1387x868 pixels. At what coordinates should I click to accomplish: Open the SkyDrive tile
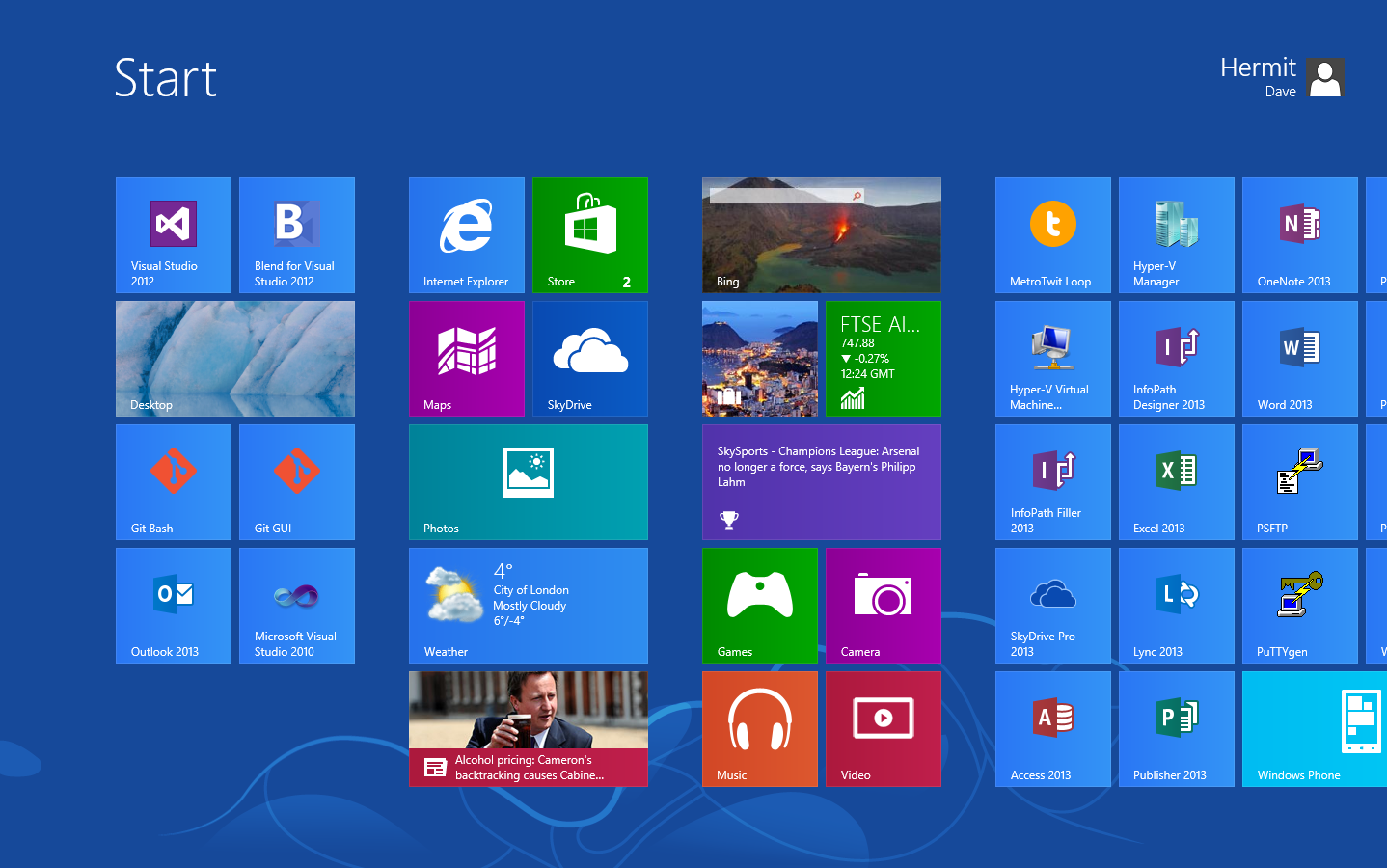pyautogui.click(x=590, y=359)
